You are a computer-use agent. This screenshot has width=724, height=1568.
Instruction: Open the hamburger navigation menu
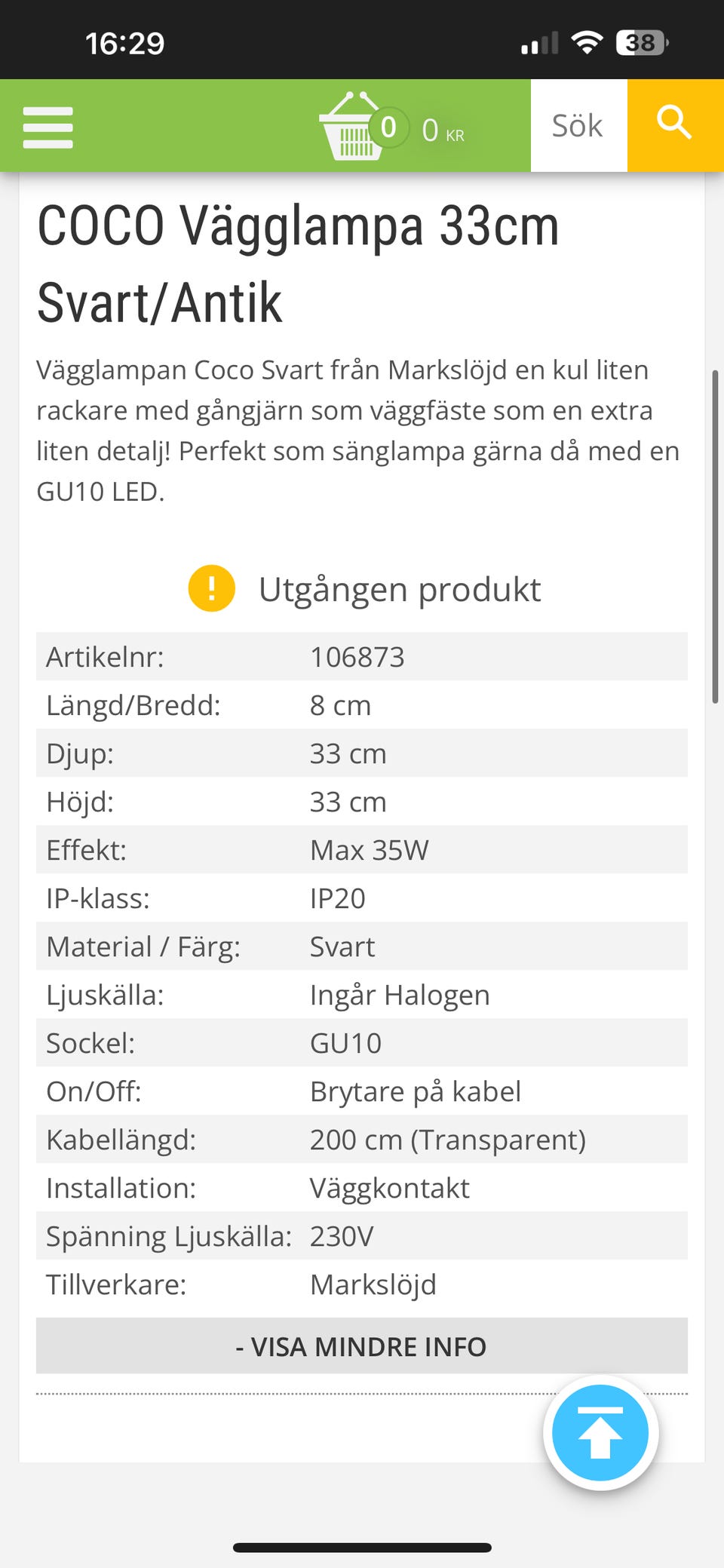(48, 127)
